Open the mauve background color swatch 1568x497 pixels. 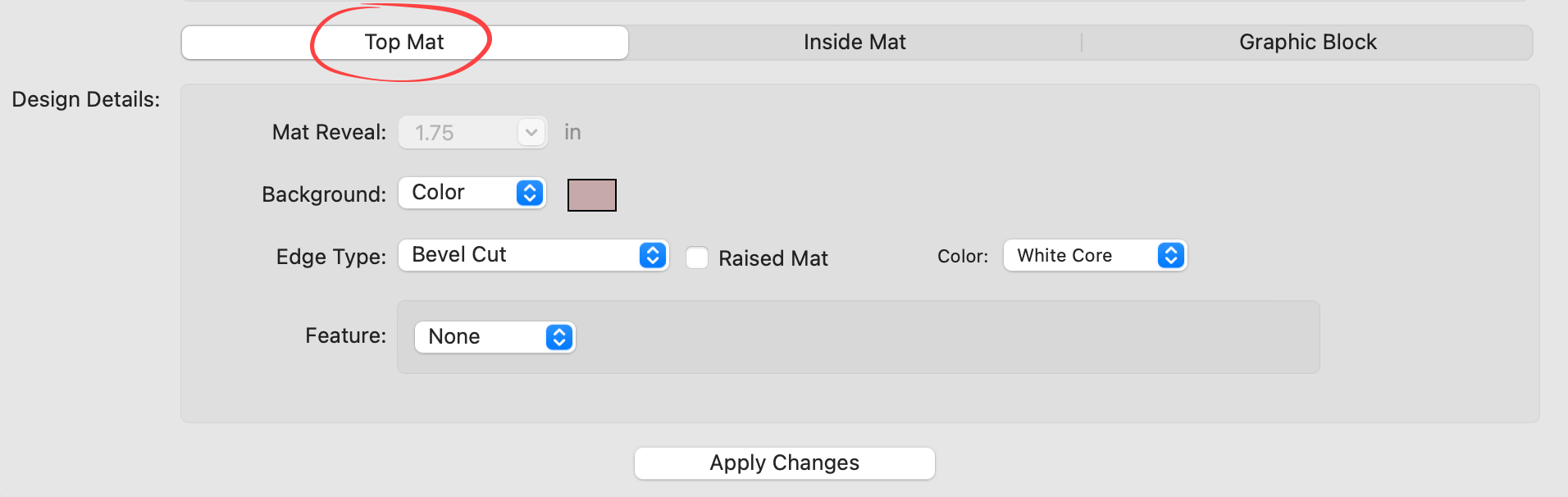click(x=591, y=195)
